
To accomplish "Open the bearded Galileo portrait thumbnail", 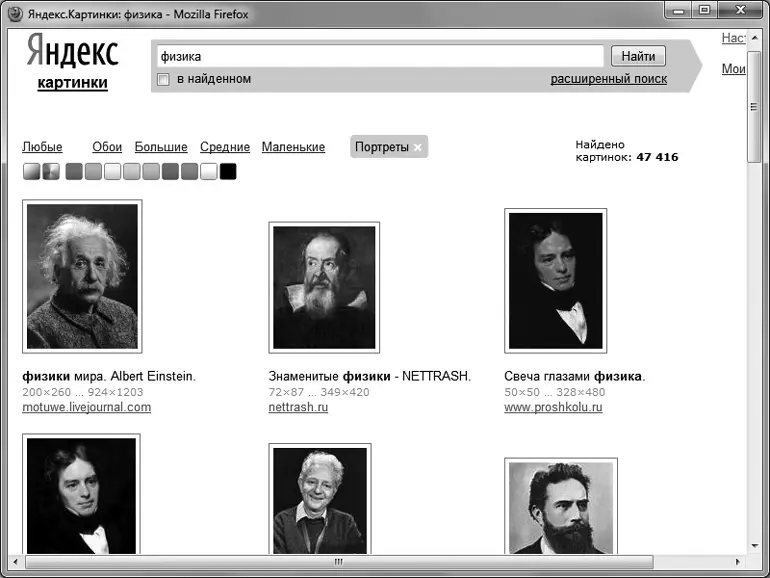I will click(x=324, y=287).
